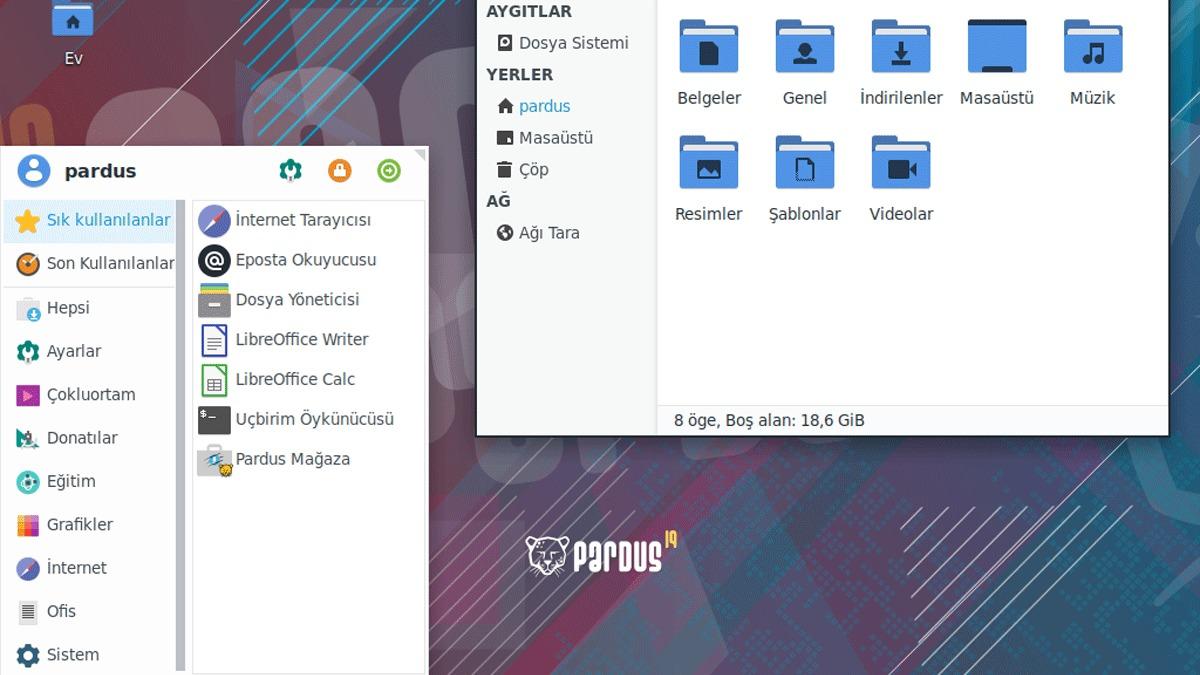Start LibreOffice Writer
Viewport: 1200px width, 675px height.
pyautogui.click(x=308, y=340)
